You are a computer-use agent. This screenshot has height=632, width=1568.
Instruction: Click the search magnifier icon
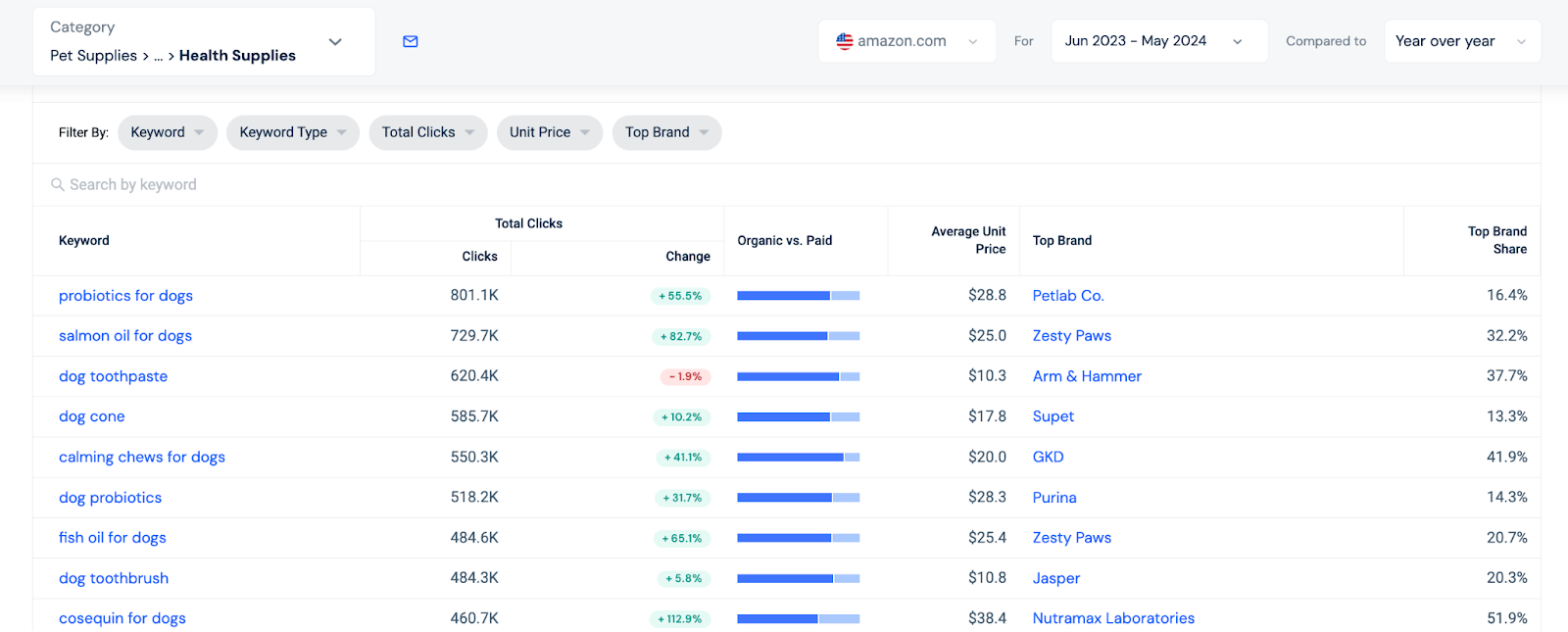pos(58,185)
